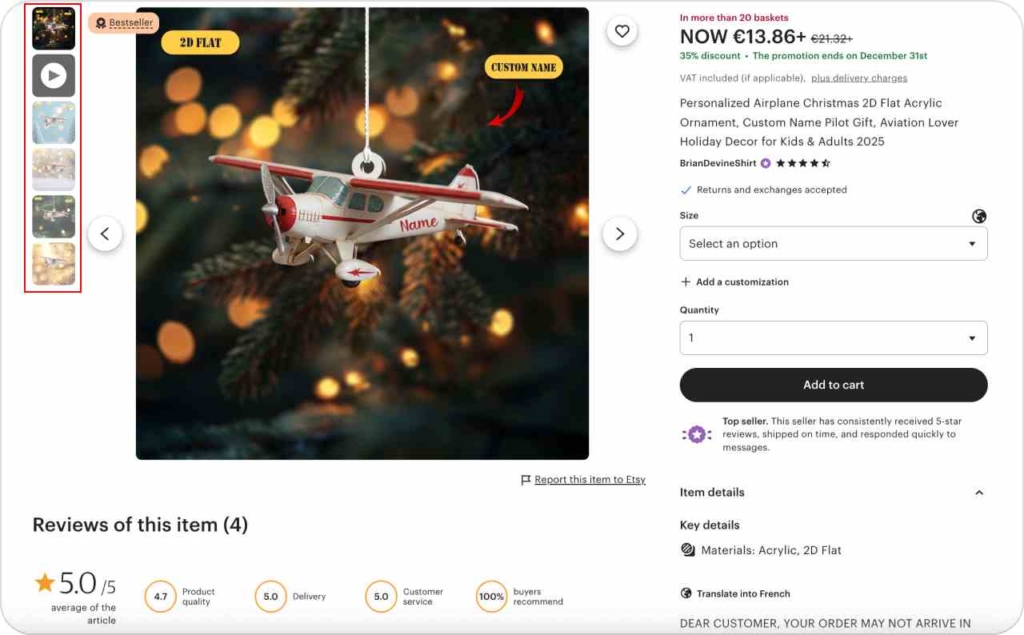
Task: Show the next product image with right arrow
Action: click(x=620, y=233)
